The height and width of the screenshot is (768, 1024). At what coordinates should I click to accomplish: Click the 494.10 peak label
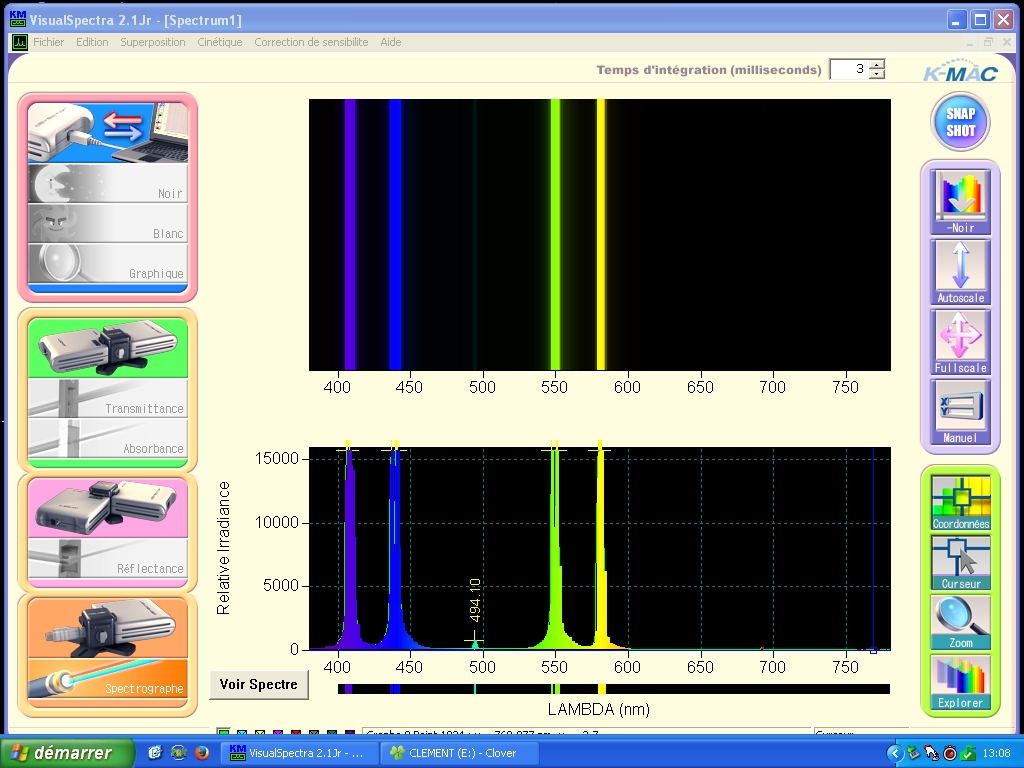pos(475,600)
